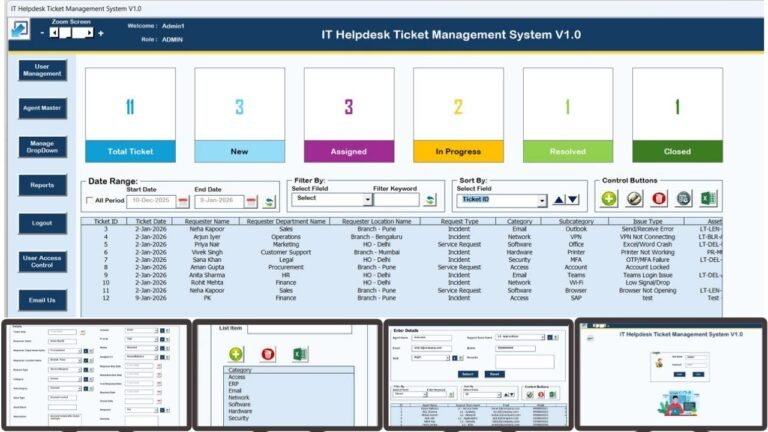
Task: Sort descending with the down arrow
Action: tap(573, 200)
